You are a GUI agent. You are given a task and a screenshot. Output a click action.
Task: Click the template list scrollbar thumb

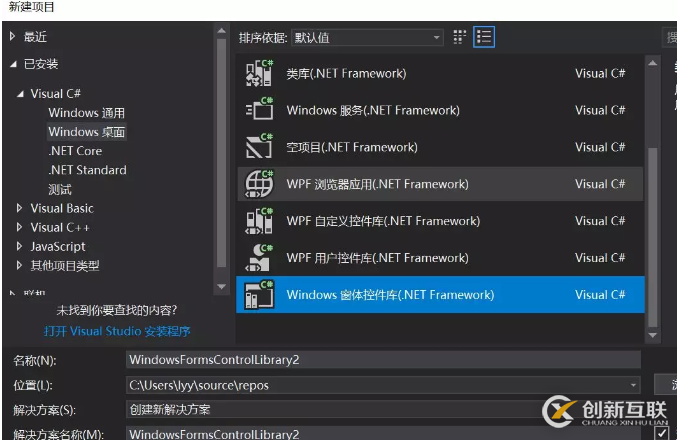click(652, 237)
